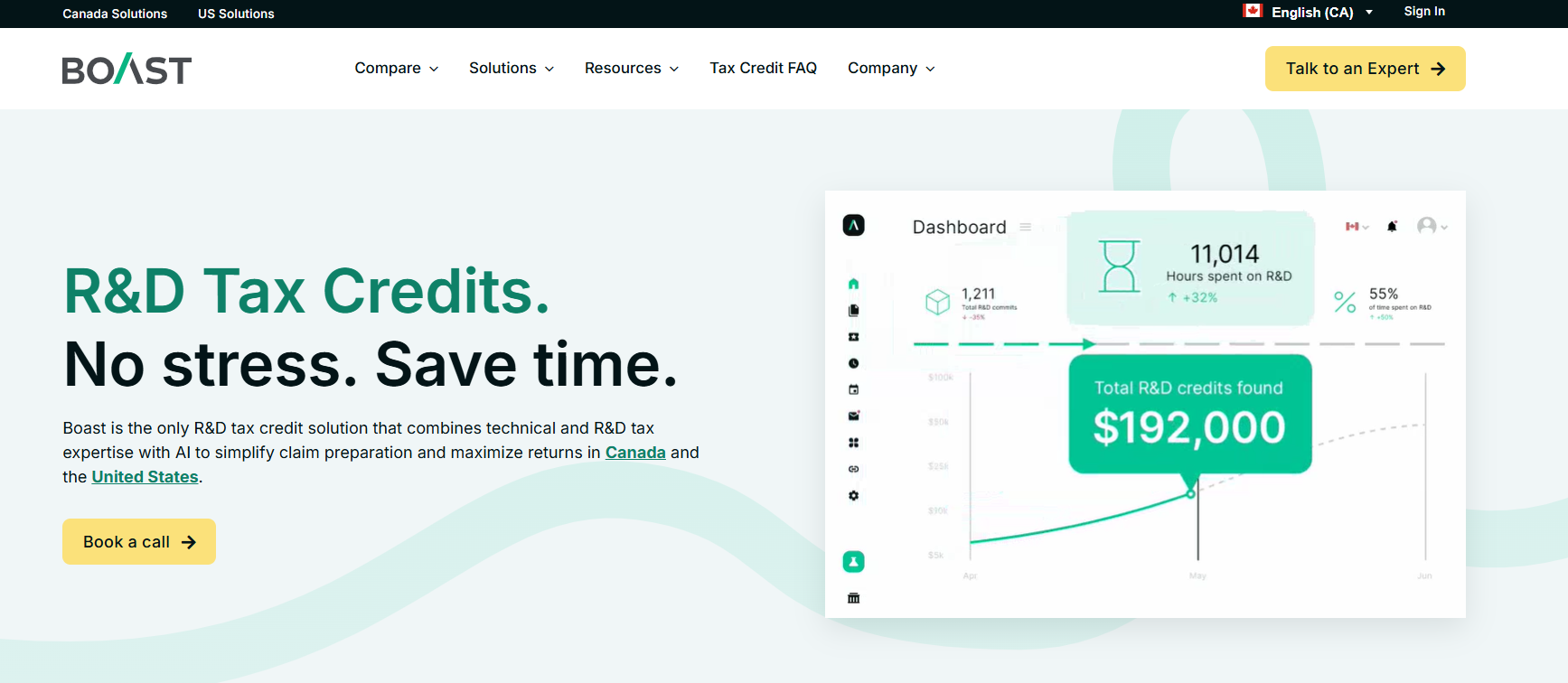1568x683 pixels.
Task: Open US Solutions in top bar
Action: 236,14
